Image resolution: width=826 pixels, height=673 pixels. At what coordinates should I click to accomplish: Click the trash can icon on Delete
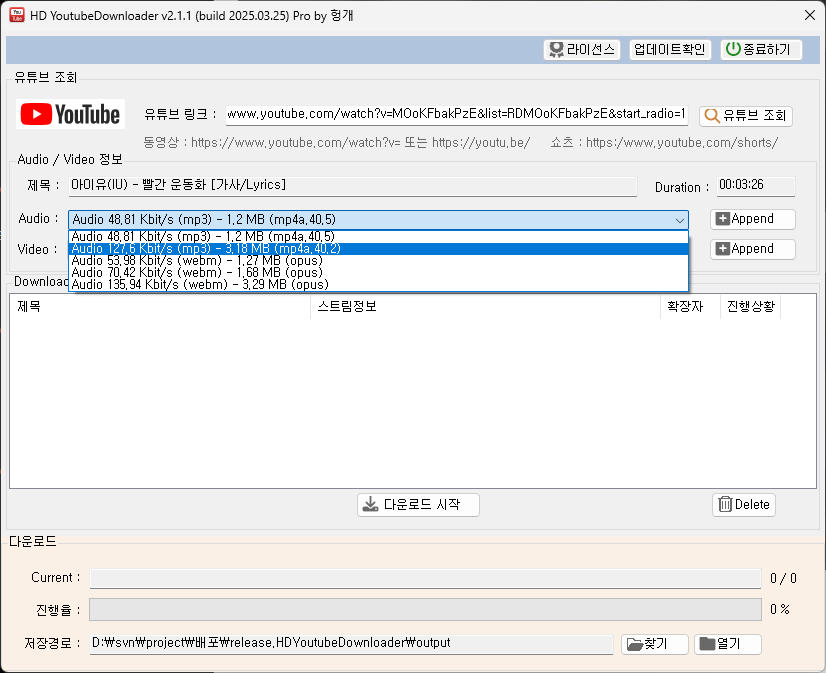pyautogui.click(x=725, y=504)
